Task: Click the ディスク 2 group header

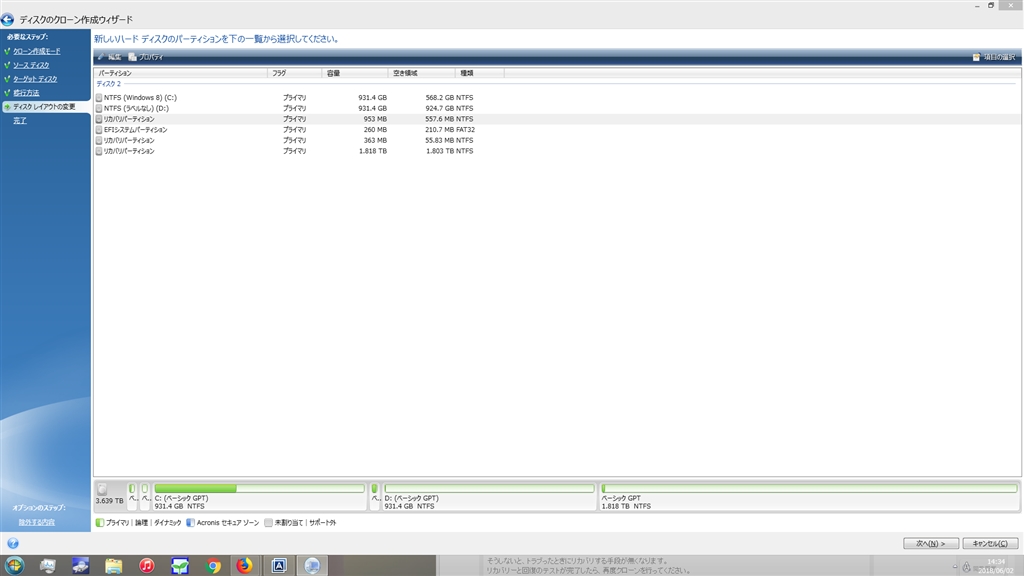Action: pos(108,84)
